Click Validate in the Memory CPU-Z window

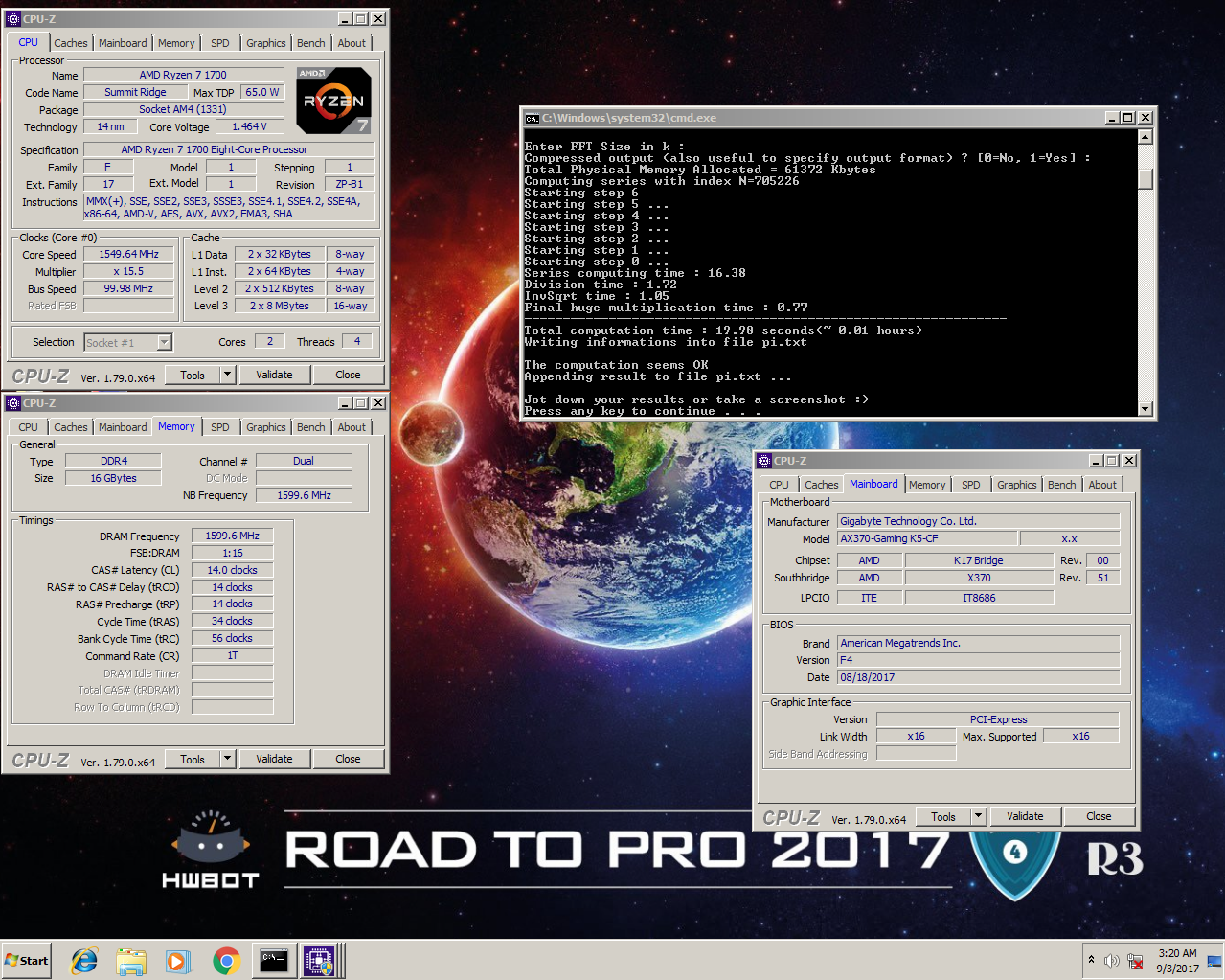tap(274, 759)
